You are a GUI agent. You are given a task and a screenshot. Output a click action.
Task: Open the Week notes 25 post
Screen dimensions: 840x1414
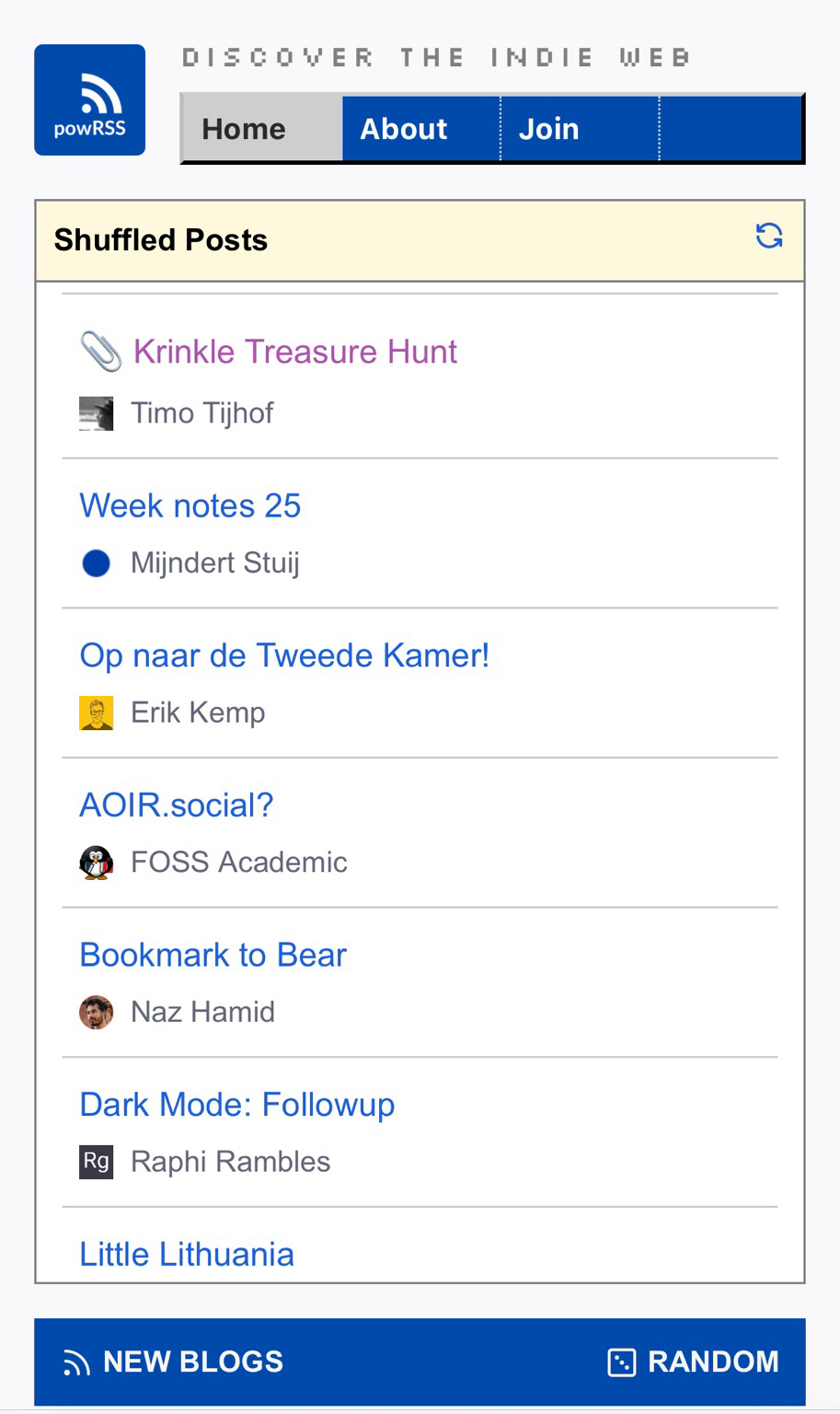(x=190, y=505)
